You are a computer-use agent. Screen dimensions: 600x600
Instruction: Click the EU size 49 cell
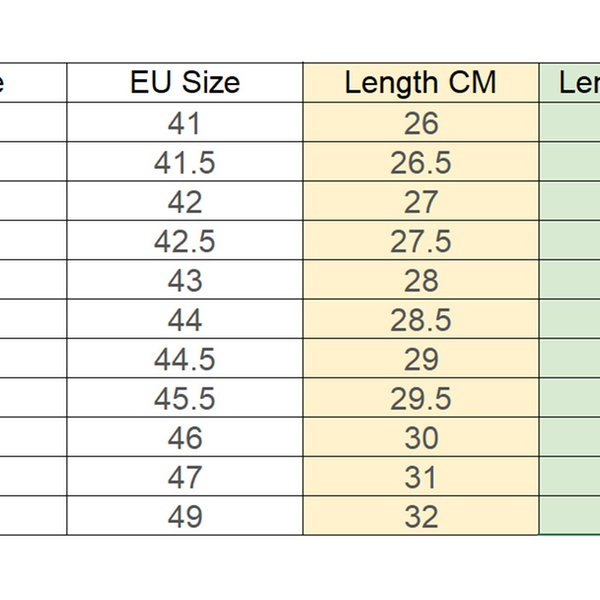(185, 516)
